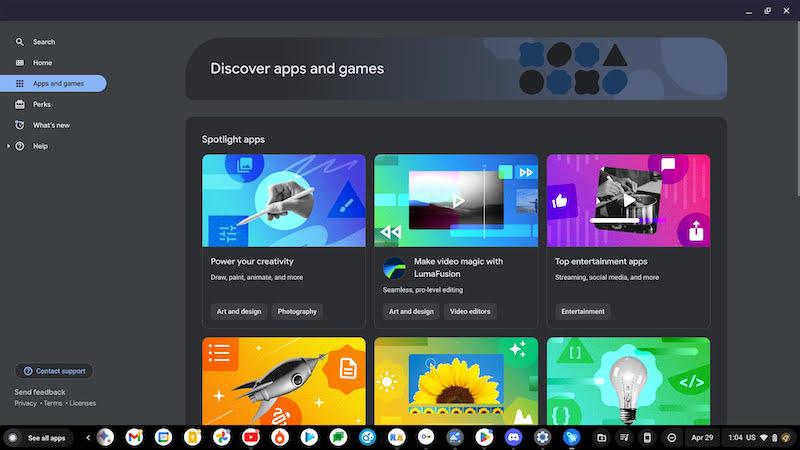Collapse shelf apps with the left chevron
The height and width of the screenshot is (450, 800).
click(88, 437)
